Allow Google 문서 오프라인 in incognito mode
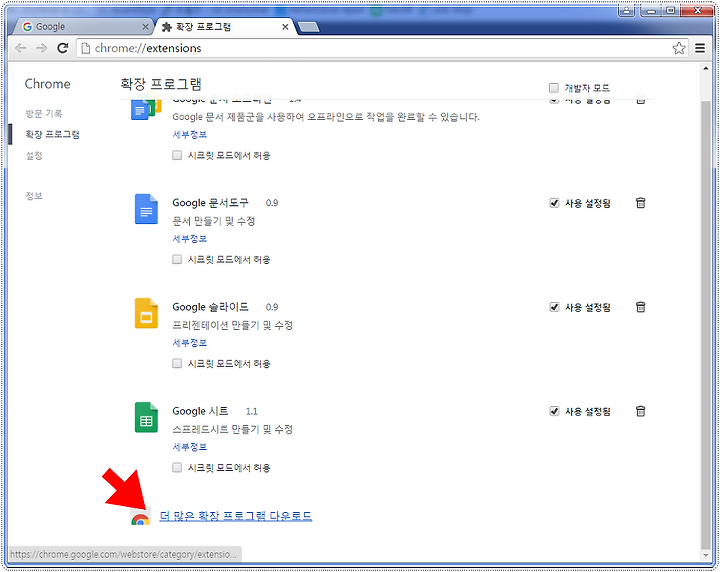Viewport: 720px width, 572px height. coord(177,155)
